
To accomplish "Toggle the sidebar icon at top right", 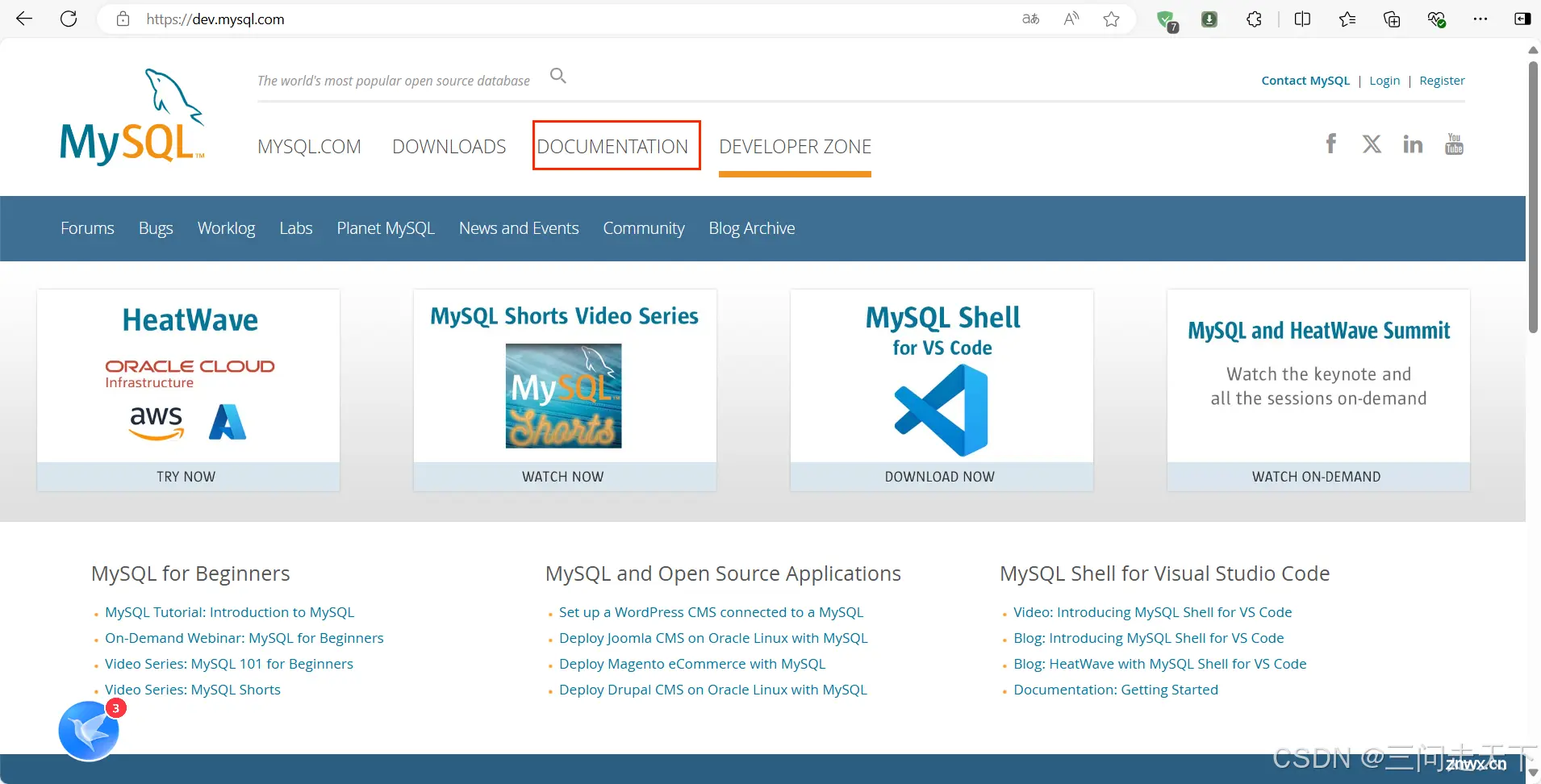I will pyautogui.click(x=1522, y=19).
